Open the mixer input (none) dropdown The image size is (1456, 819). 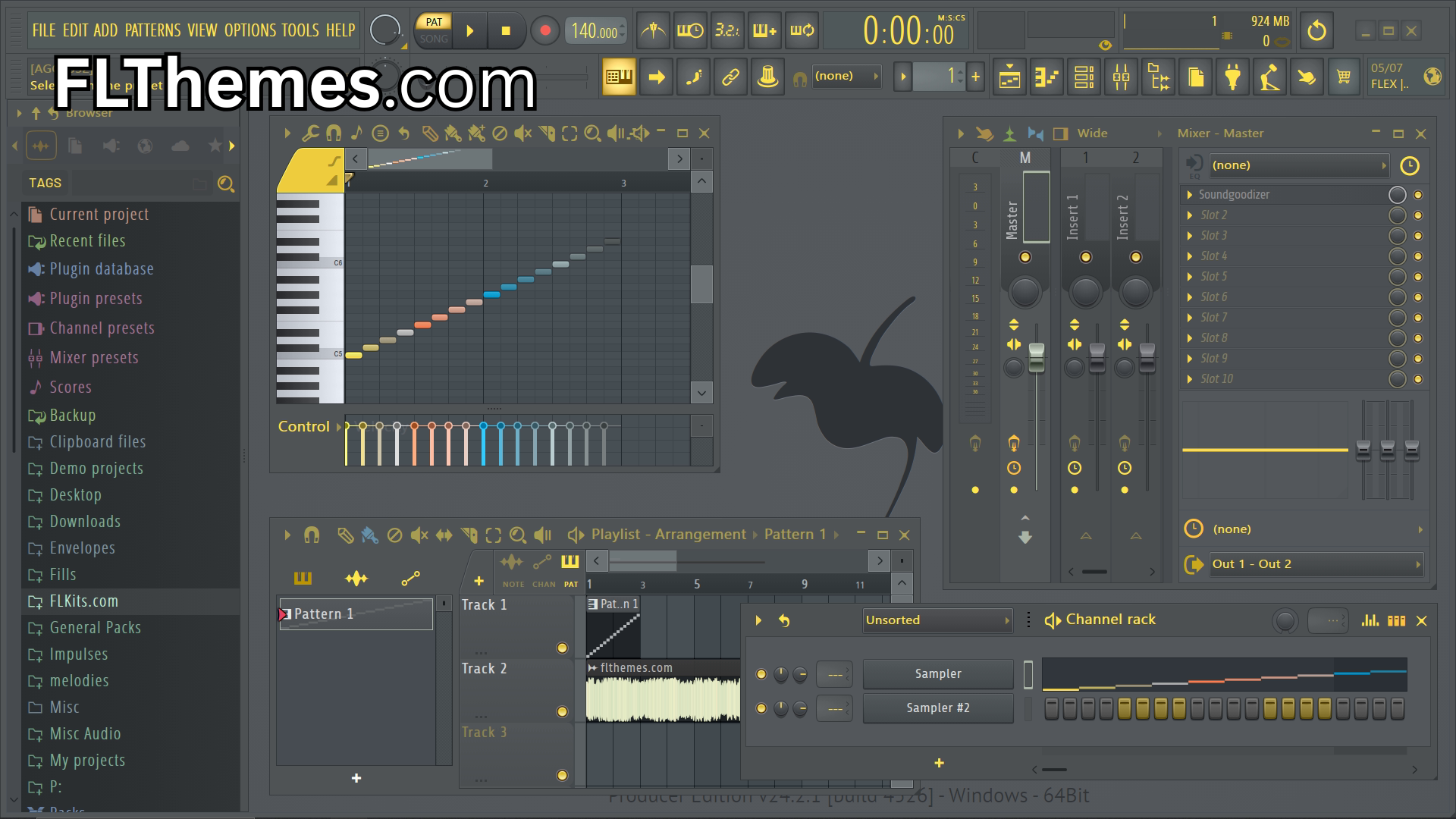coord(1299,165)
